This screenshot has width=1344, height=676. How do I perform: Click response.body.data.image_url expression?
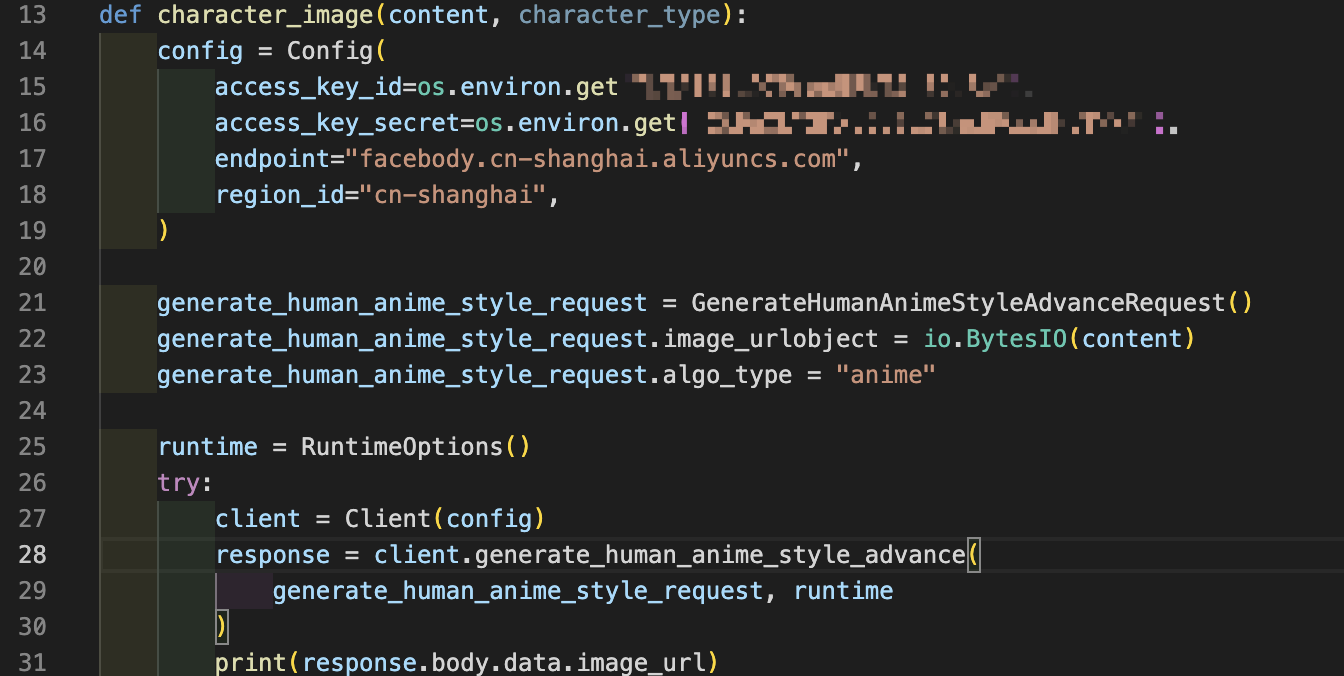pyautogui.click(x=503, y=663)
